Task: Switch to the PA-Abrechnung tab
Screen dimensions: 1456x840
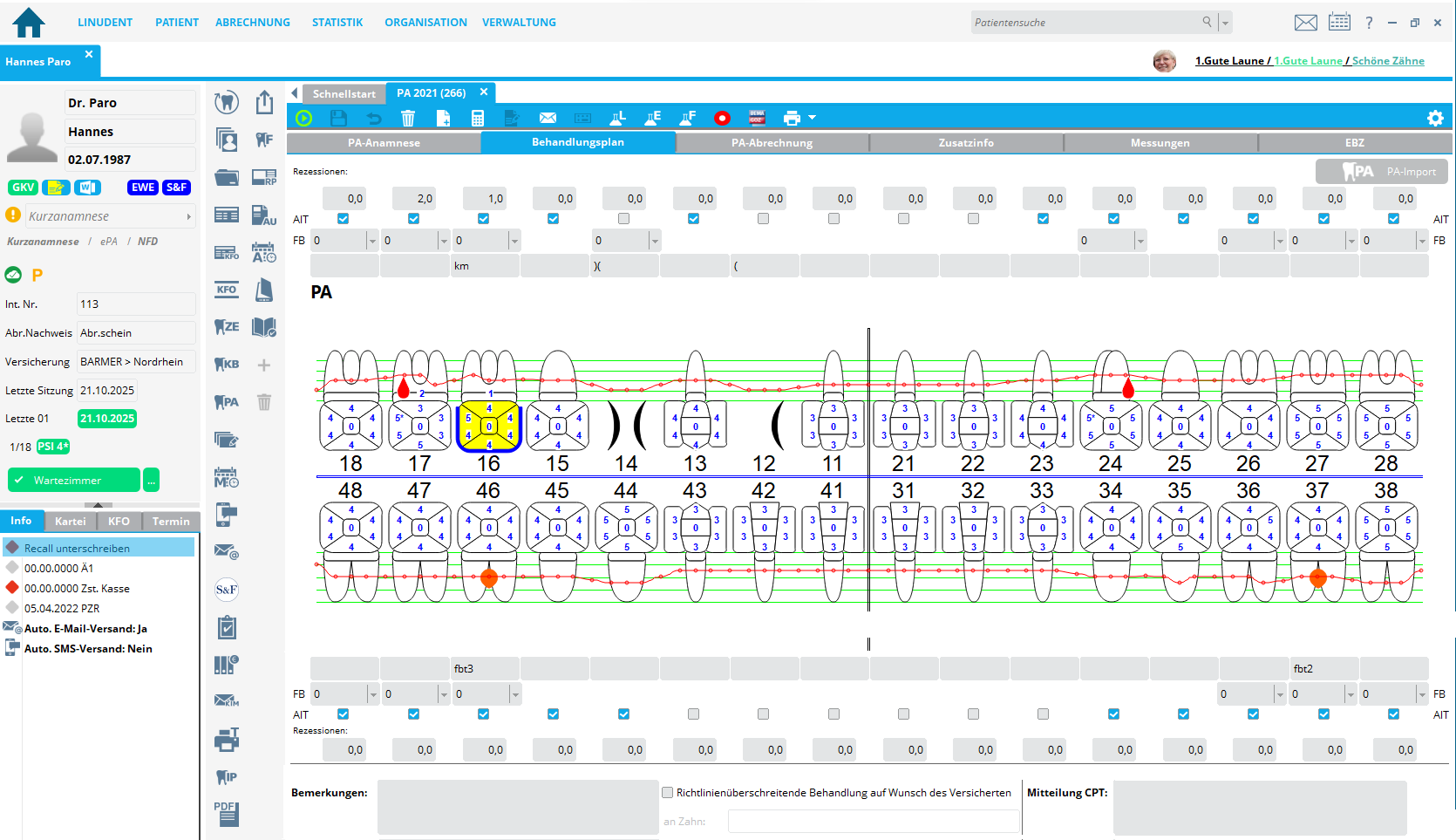Action: tap(772, 143)
